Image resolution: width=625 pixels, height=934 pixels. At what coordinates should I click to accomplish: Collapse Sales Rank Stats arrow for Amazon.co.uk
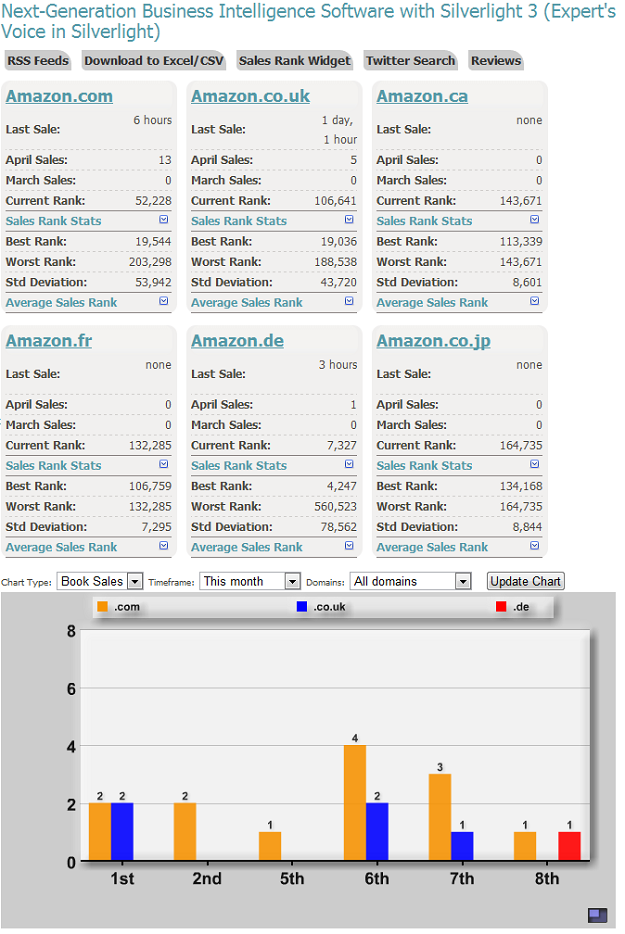(349, 220)
